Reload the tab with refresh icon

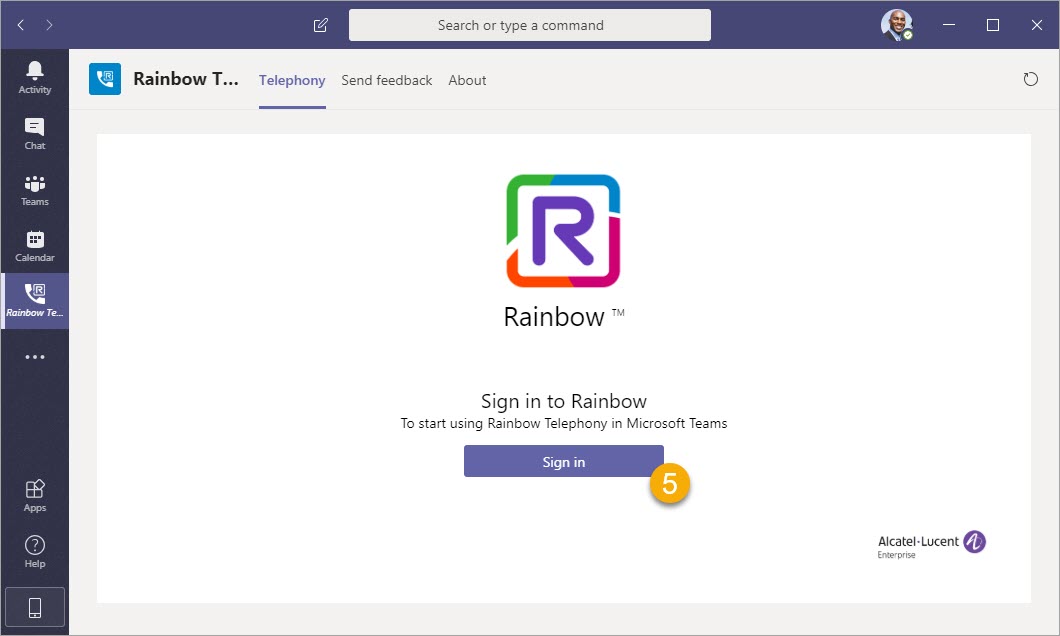pos(1030,79)
